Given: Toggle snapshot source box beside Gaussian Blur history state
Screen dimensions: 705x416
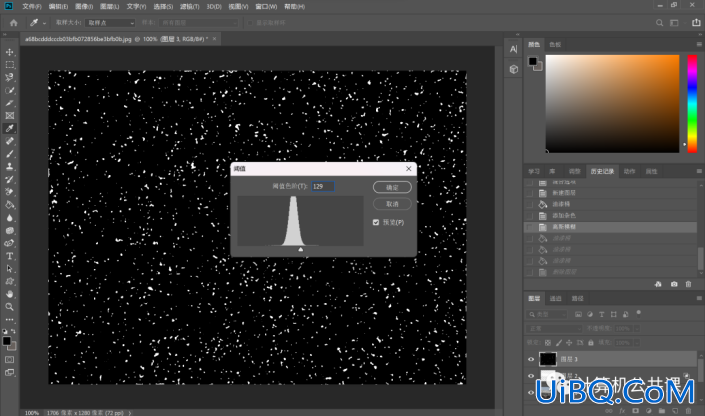Looking at the screenshot, I should click(x=530, y=227).
